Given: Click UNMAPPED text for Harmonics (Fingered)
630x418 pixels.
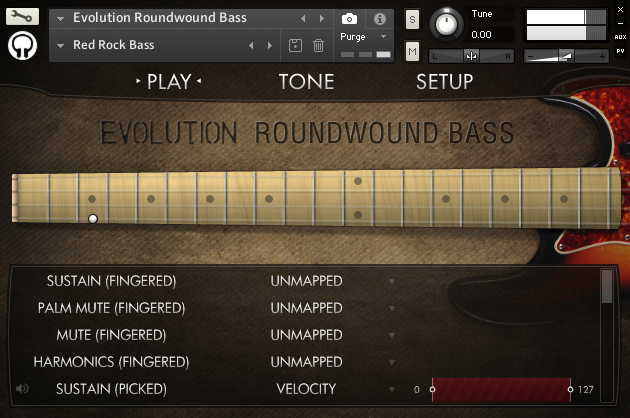Looking at the screenshot, I should (307, 362).
